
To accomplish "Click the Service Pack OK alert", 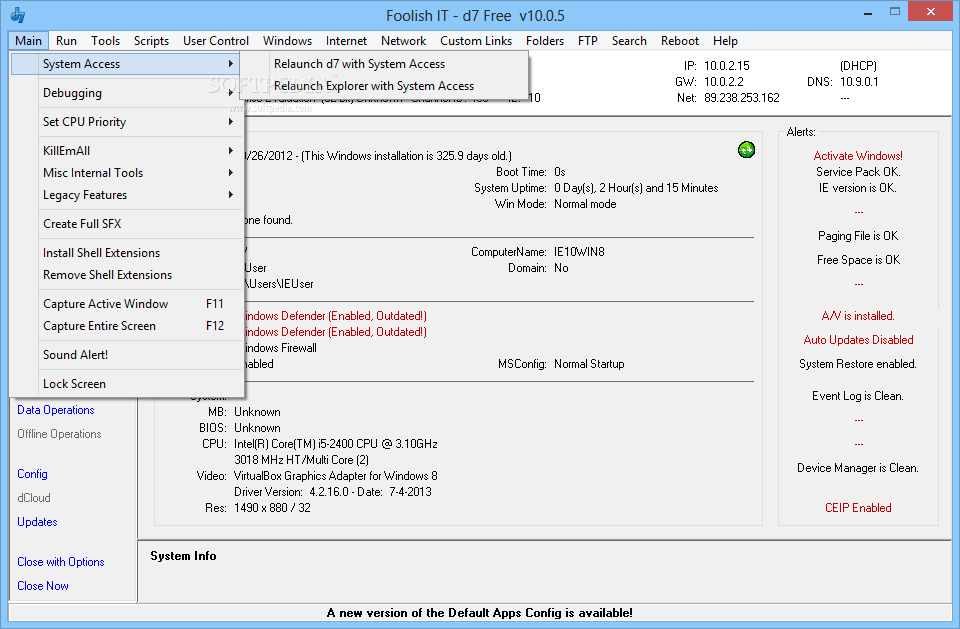I will (858, 171).
